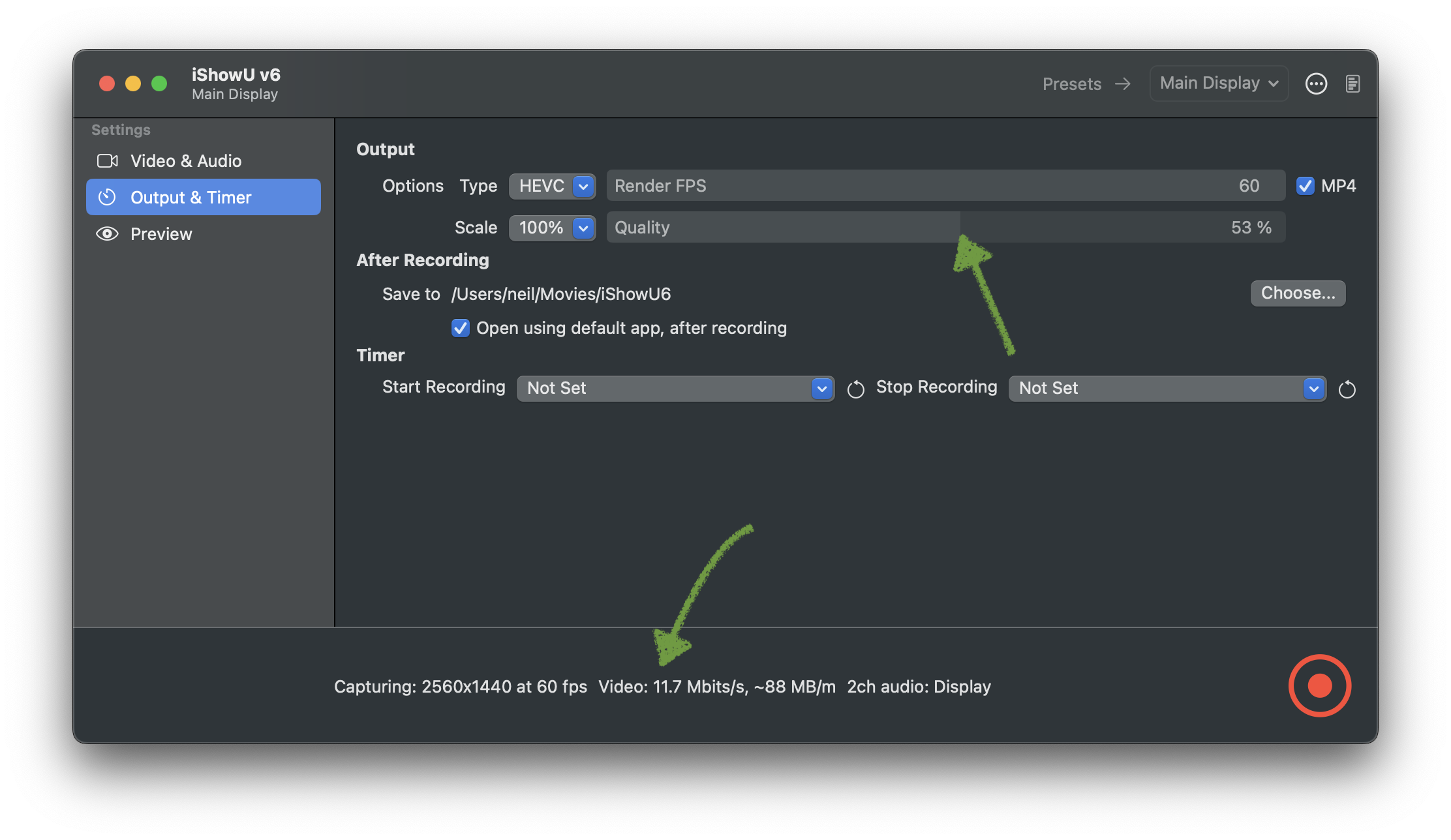Screen dimensions: 1451x840
Task: Reset the Start Recording timer
Action: [x=855, y=389]
